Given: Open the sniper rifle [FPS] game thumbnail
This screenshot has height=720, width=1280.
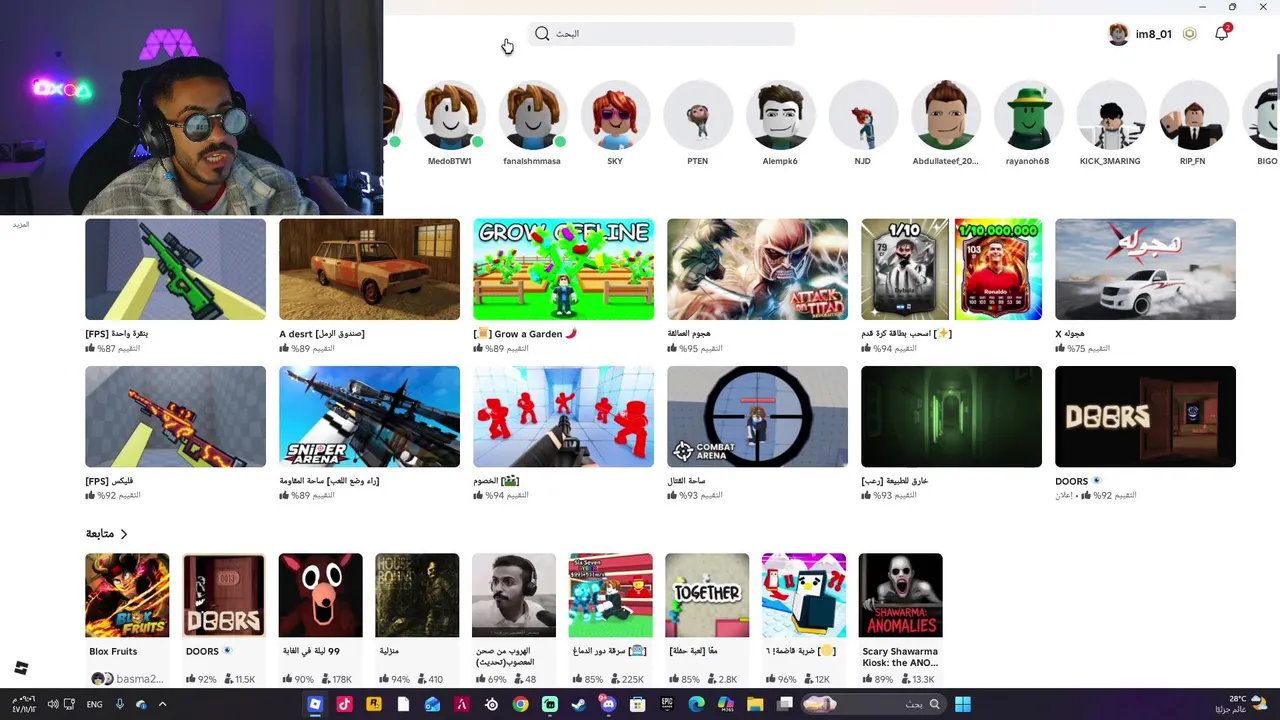Looking at the screenshot, I should (175, 269).
